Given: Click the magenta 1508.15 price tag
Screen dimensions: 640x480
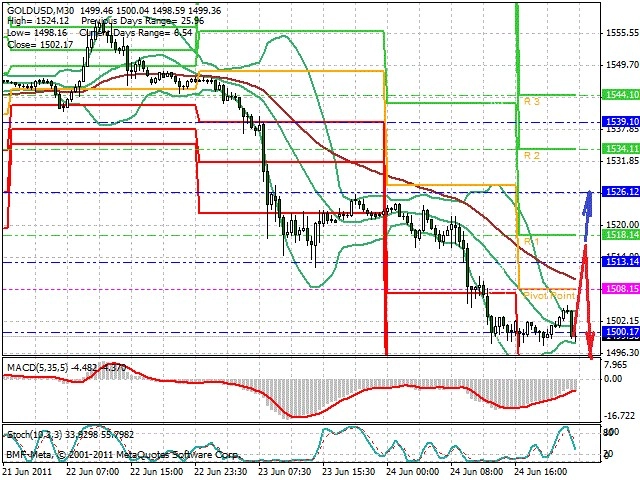Looking at the screenshot, I should 621,289.
